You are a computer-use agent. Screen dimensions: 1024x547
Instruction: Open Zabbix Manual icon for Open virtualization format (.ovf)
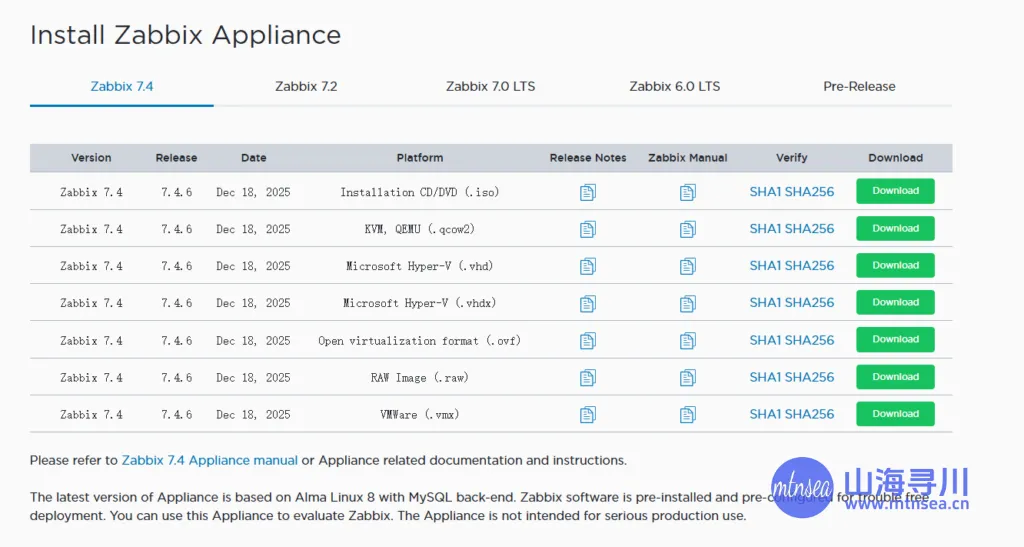[x=688, y=341]
